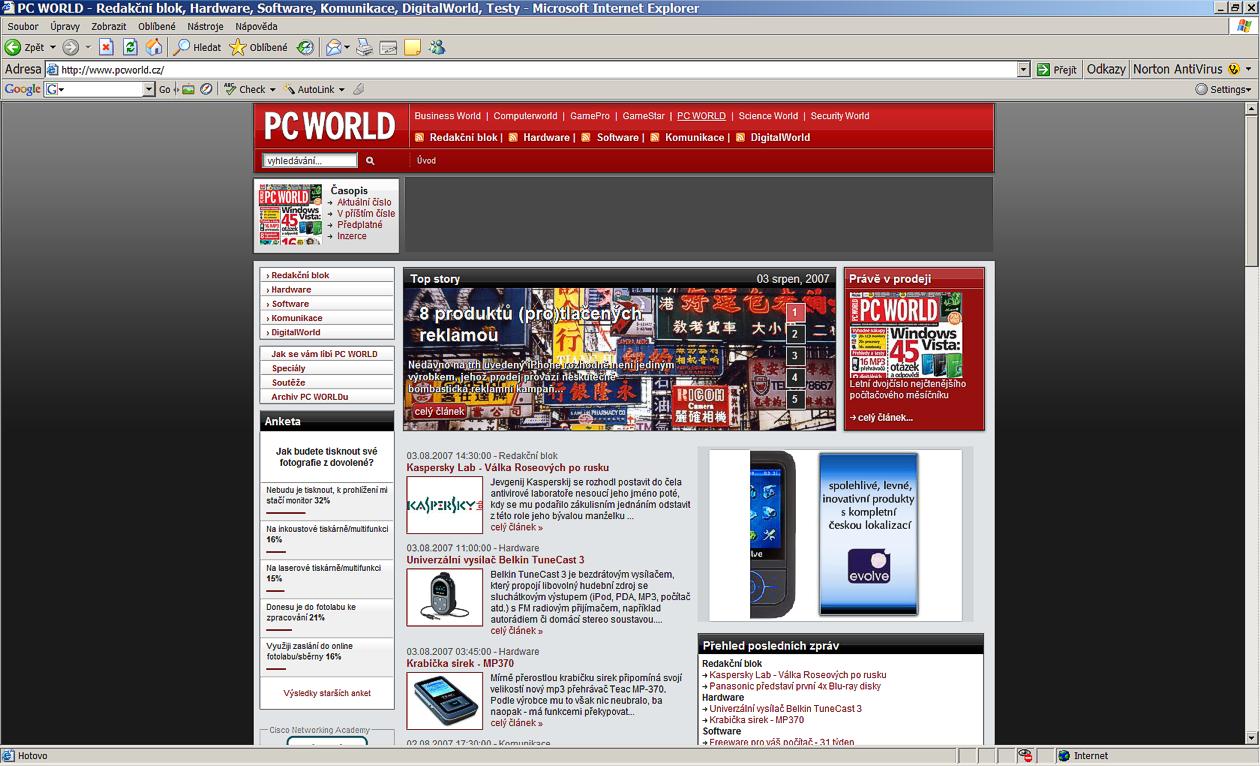This screenshot has width=1260, height=766.
Task: Go back with the Zpět arrow icon
Action: [13, 47]
